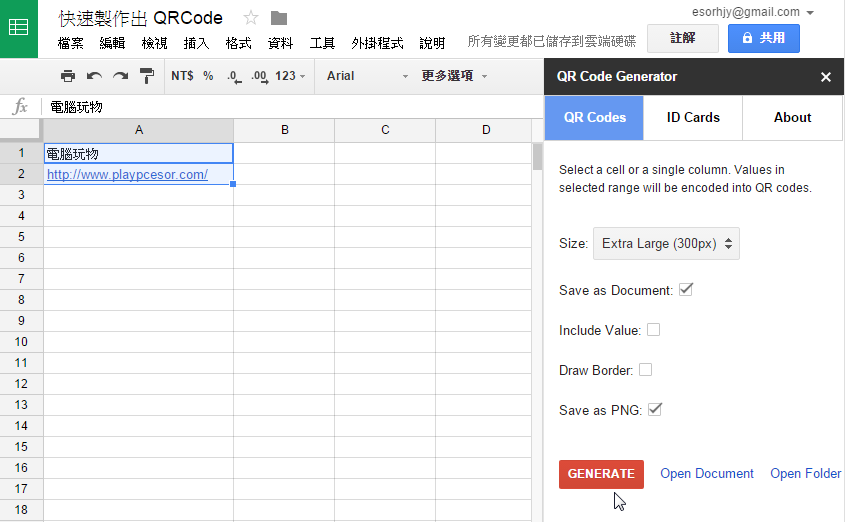Image resolution: width=845 pixels, height=522 pixels.
Task: Open the 插入 menu
Action: (x=196, y=43)
